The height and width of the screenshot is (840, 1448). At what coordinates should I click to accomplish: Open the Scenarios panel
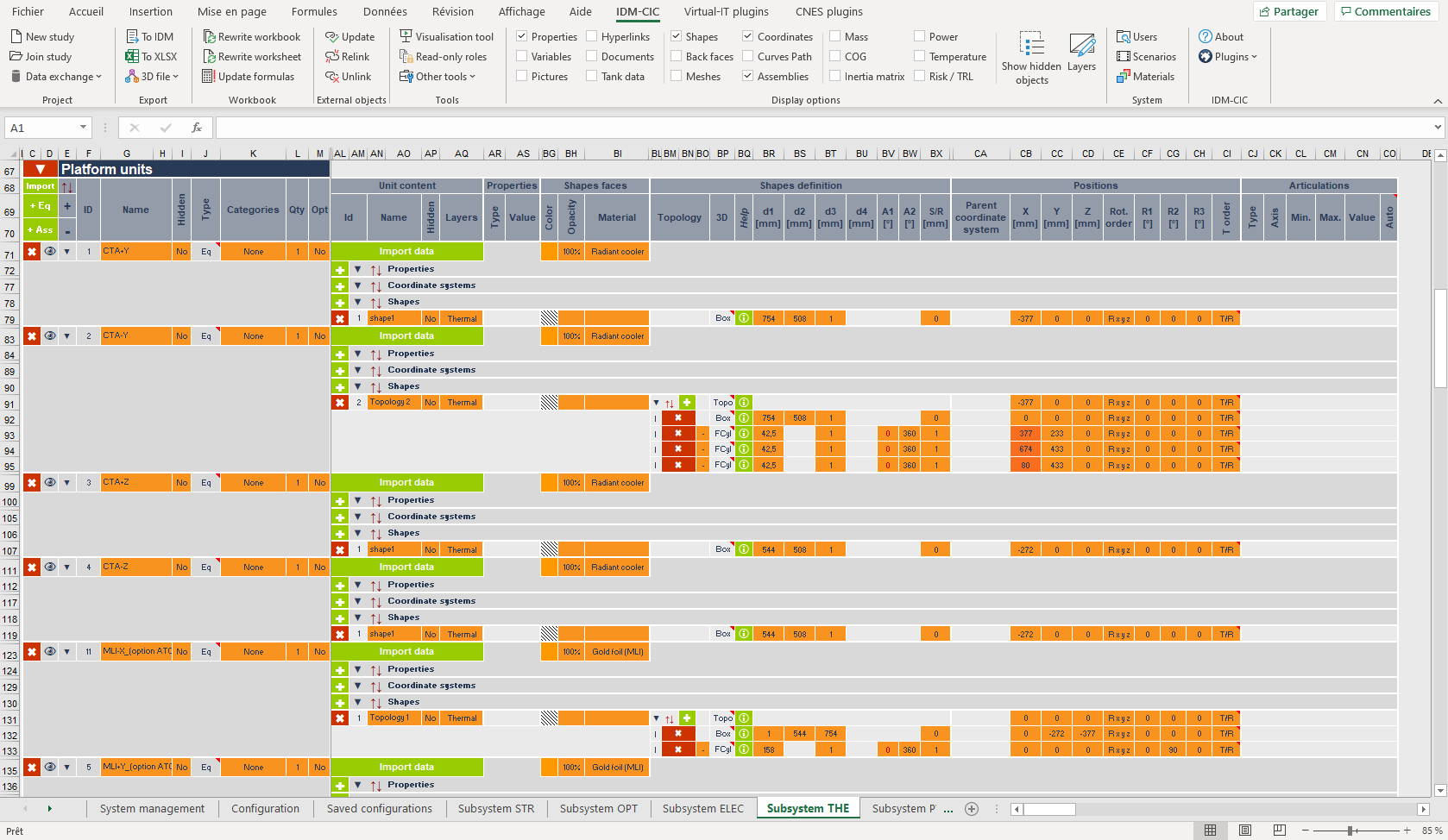point(1148,56)
